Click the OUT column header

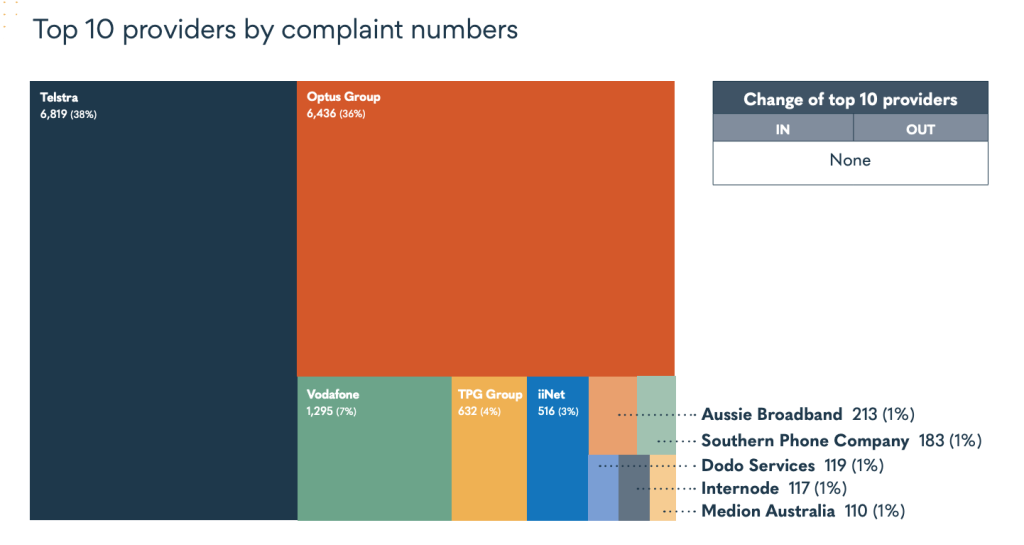click(920, 129)
